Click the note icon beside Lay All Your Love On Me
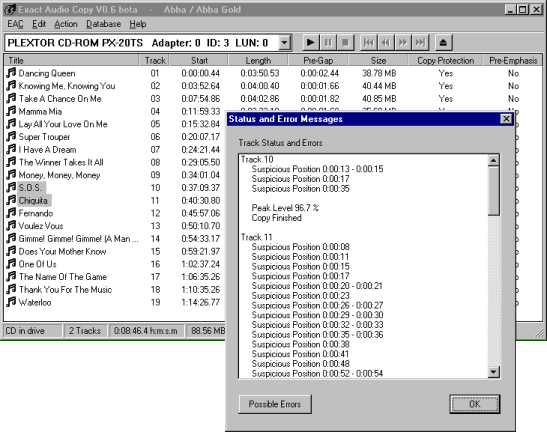Viewport: 547px width, 432px height. [x=11, y=124]
